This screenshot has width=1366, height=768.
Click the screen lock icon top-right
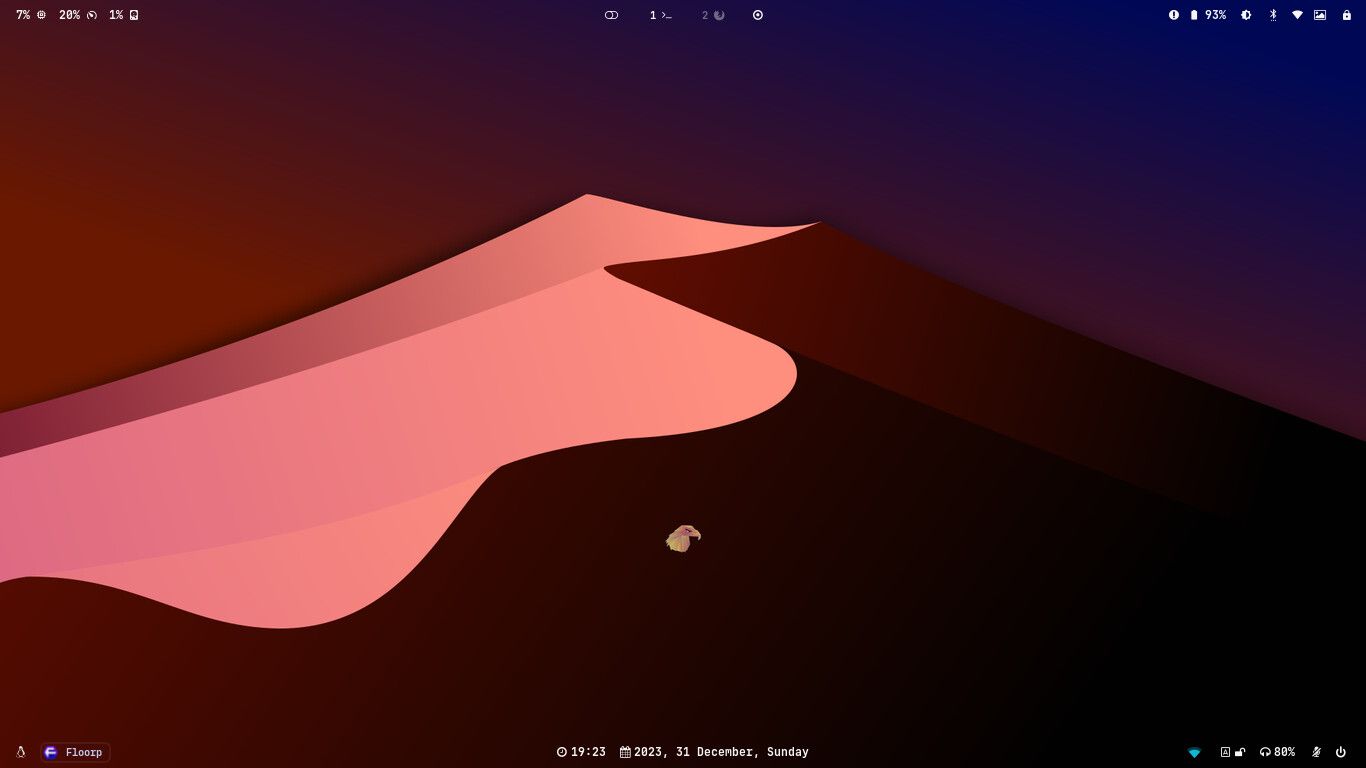coord(1348,15)
